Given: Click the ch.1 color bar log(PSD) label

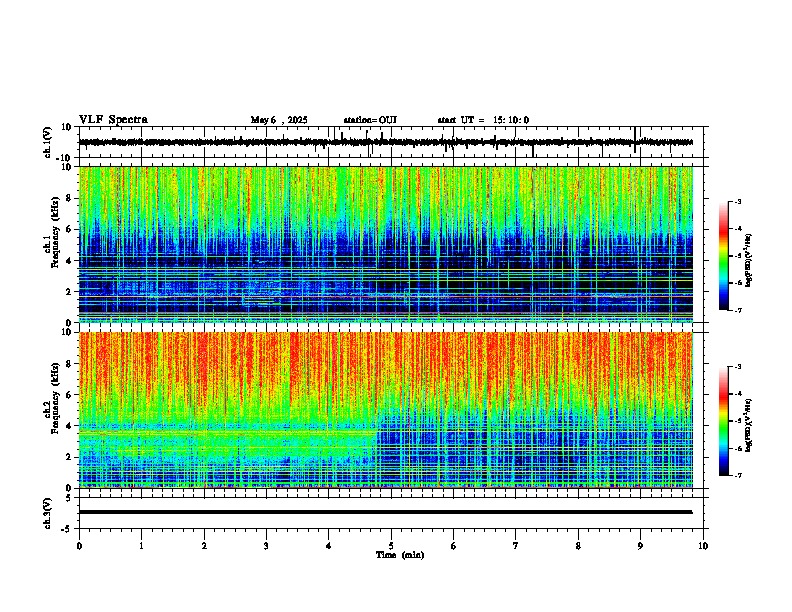Looking at the screenshot, I should (748, 261).
